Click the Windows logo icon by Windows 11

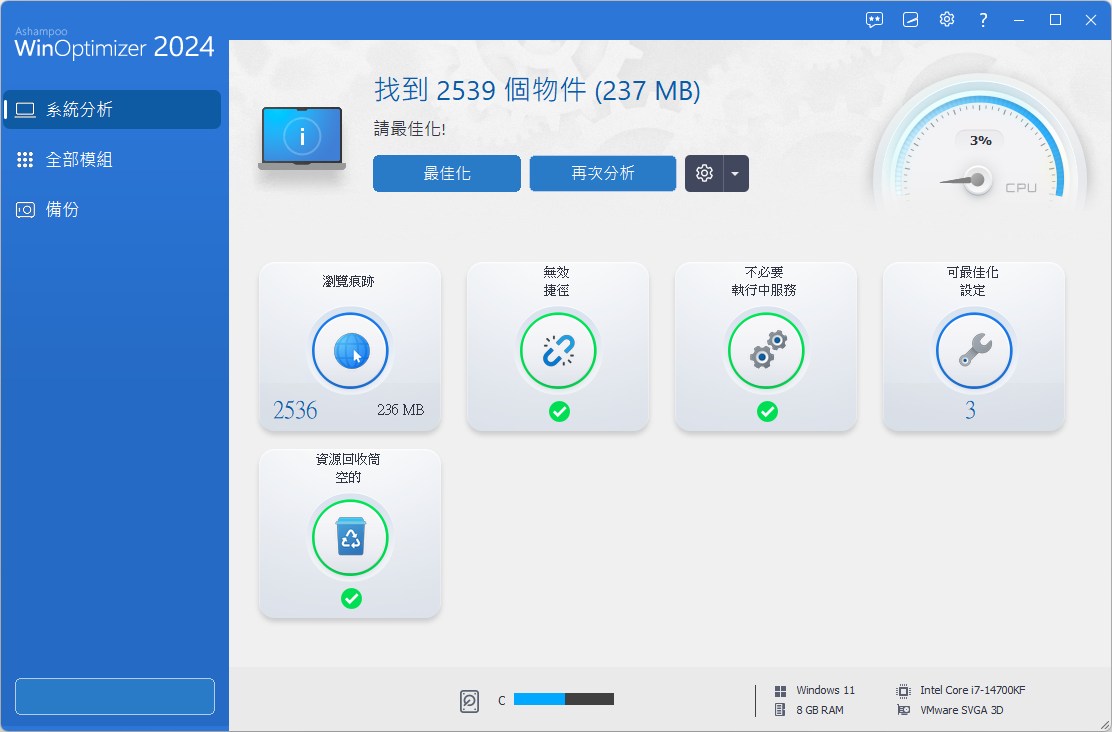click(780, 691)
